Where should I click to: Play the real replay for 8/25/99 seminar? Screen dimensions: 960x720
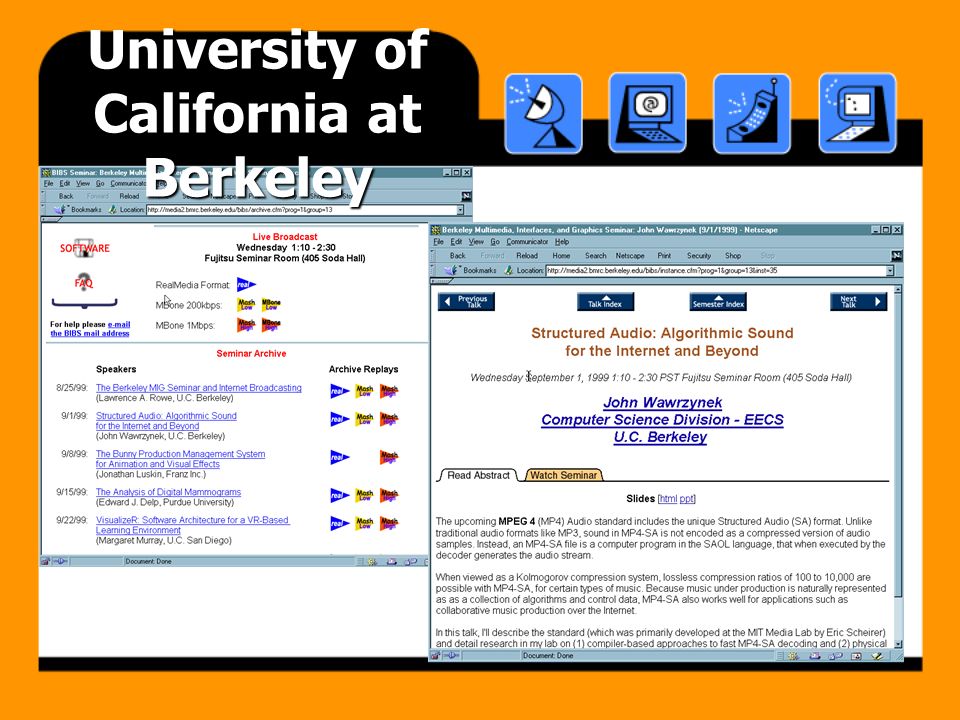tap(340, 391)
